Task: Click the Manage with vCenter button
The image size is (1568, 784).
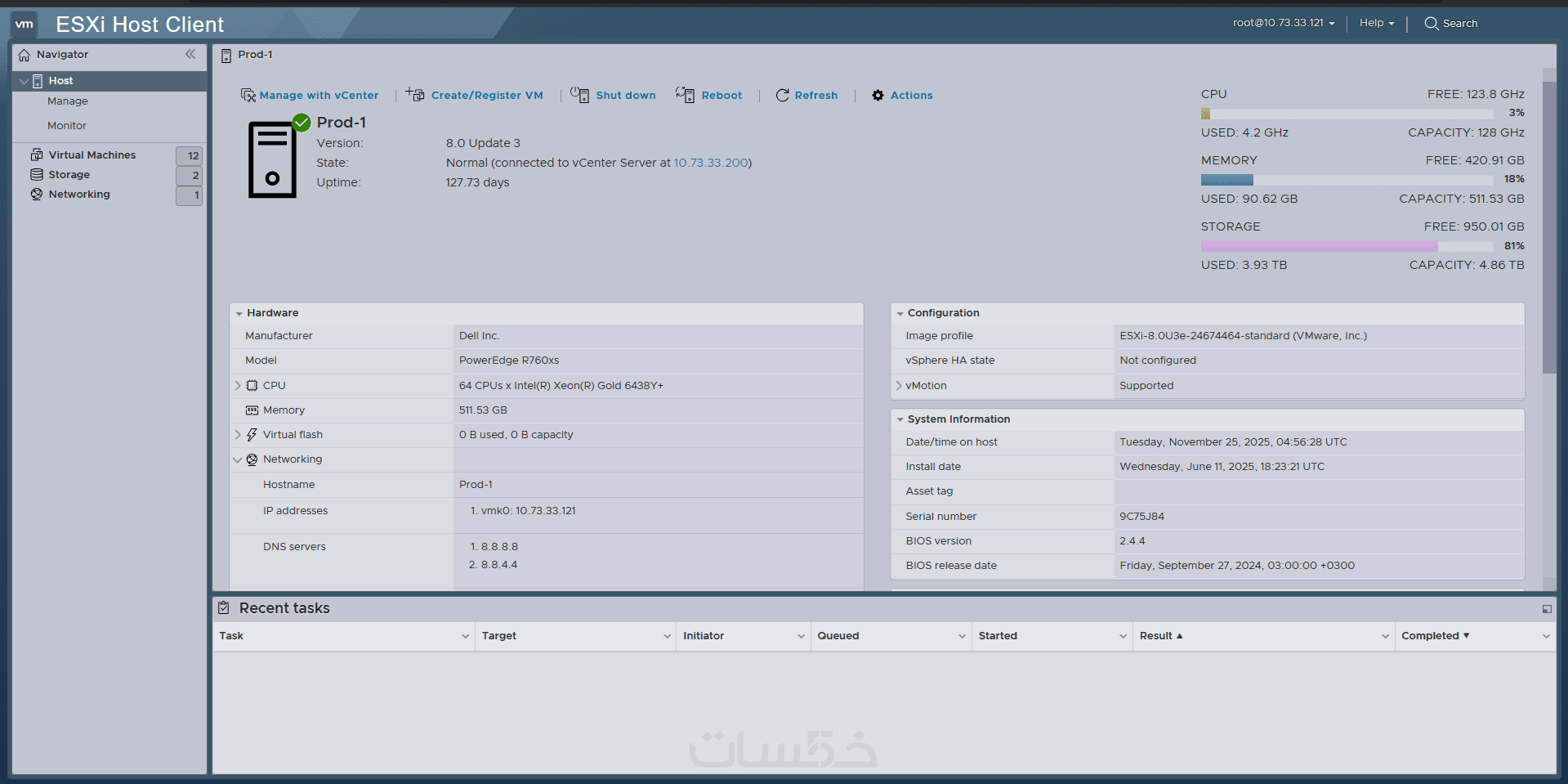Action: pyautogui.click(x=310, y=96)
